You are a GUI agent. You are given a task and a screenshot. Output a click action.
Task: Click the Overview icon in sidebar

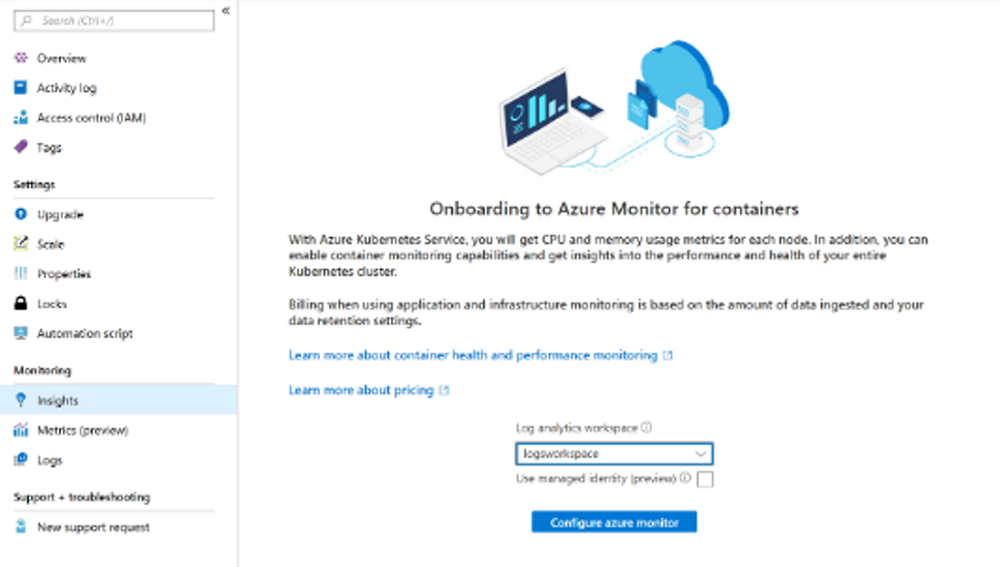20,58
